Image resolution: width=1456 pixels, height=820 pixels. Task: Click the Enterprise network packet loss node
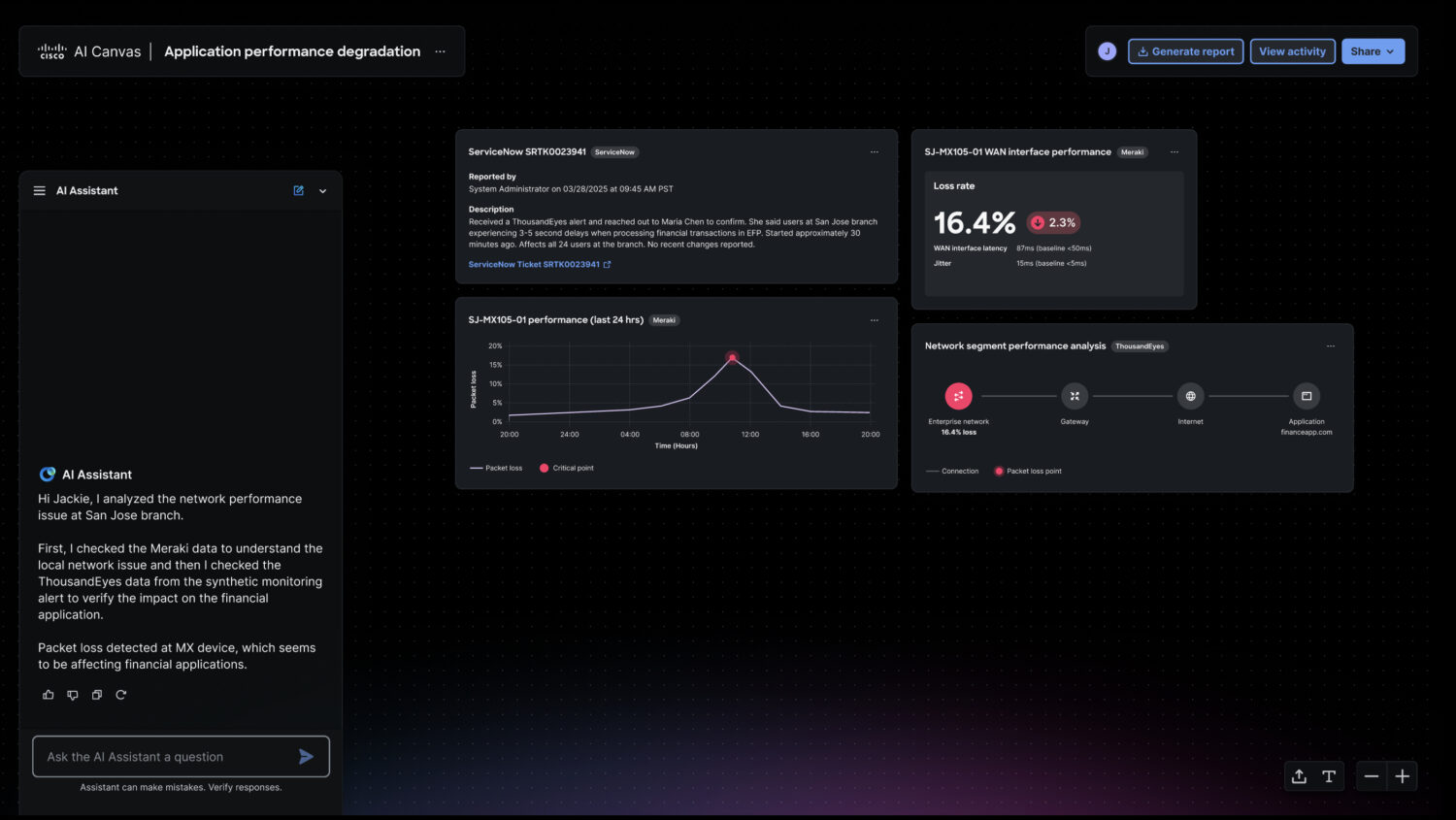(x=958, y=396)
